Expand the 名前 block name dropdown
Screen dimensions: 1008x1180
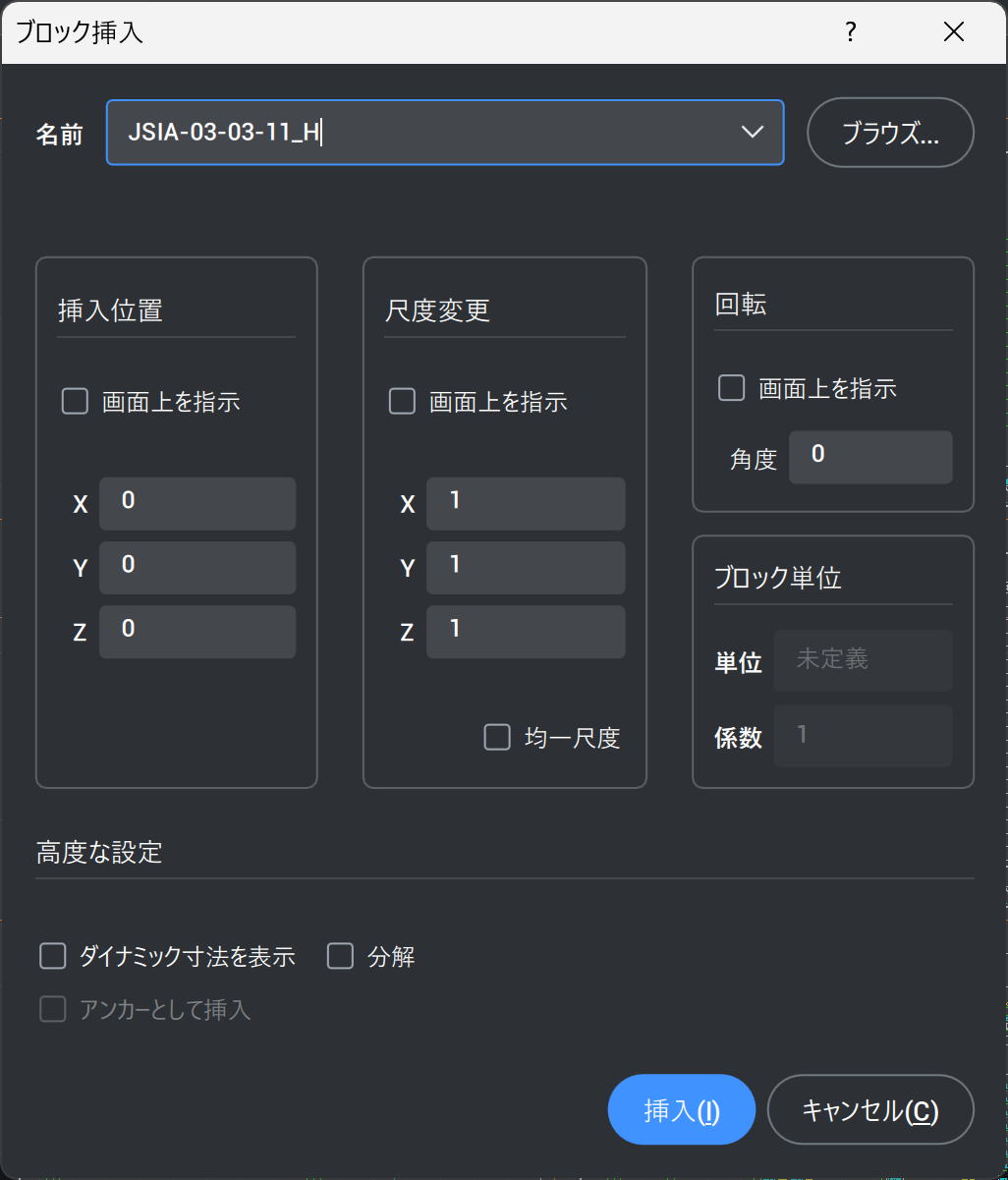[753, 132]
